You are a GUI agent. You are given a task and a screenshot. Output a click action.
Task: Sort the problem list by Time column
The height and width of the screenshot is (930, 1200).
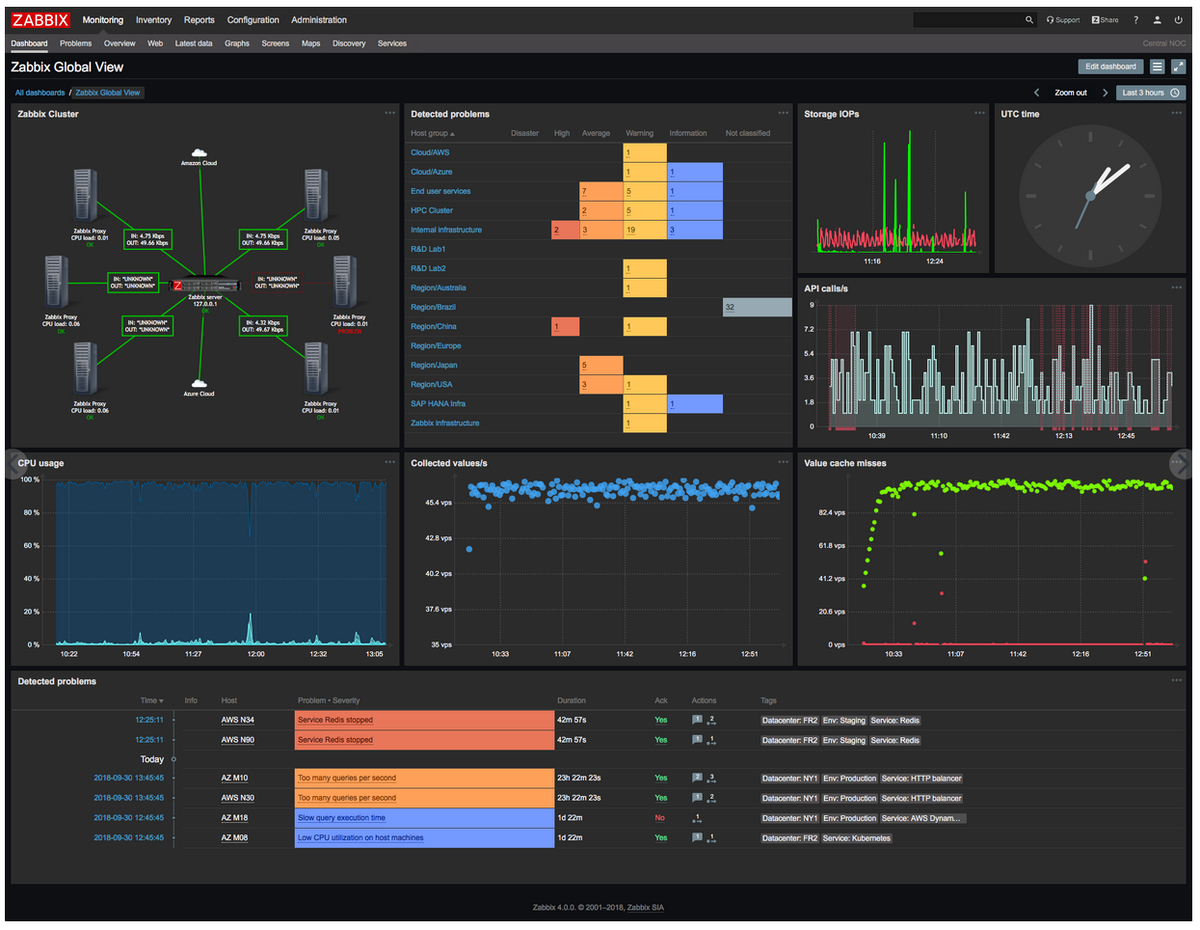click(x=152, y=701)
